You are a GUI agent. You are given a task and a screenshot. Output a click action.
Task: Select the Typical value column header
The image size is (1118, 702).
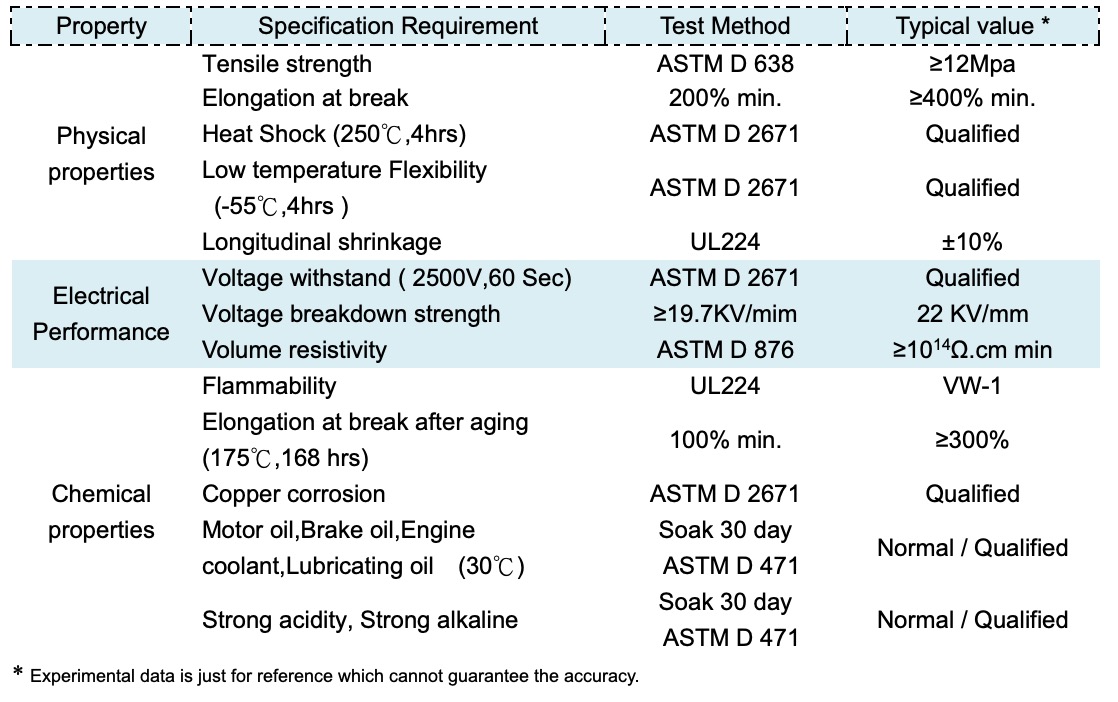pyautogui.click(x=972, y=26)
